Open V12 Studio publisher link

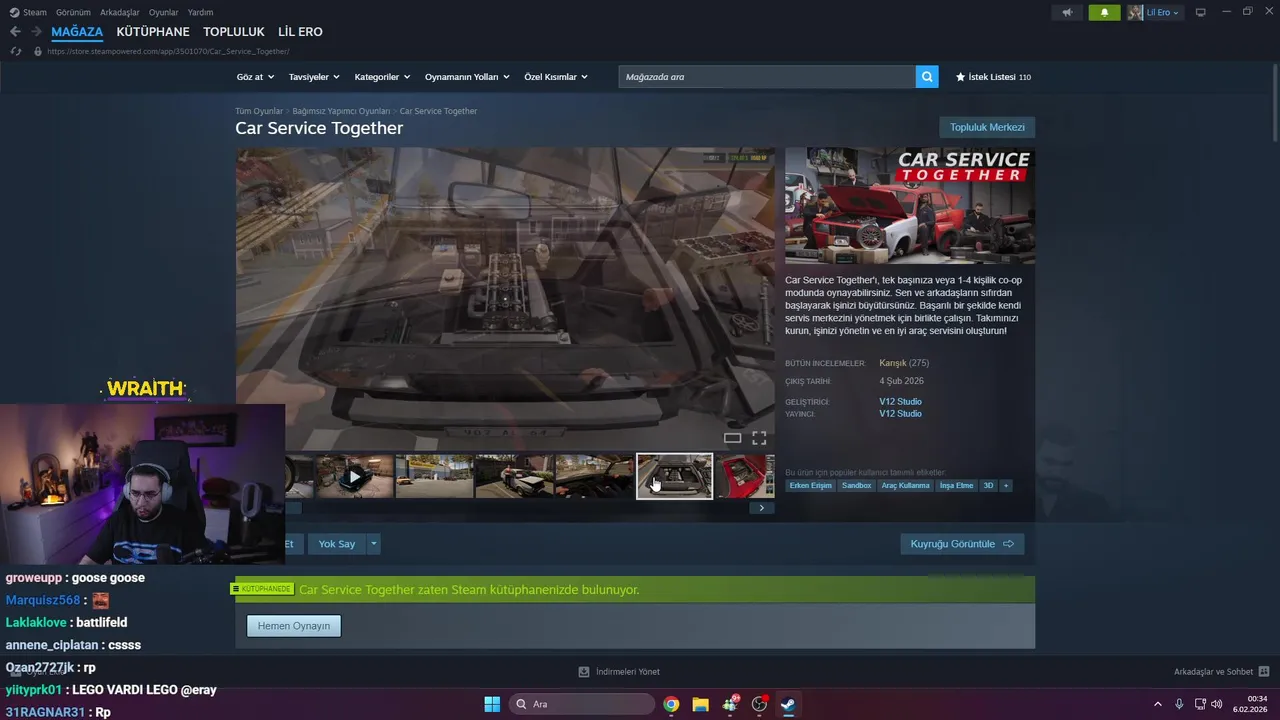(900, 414)
